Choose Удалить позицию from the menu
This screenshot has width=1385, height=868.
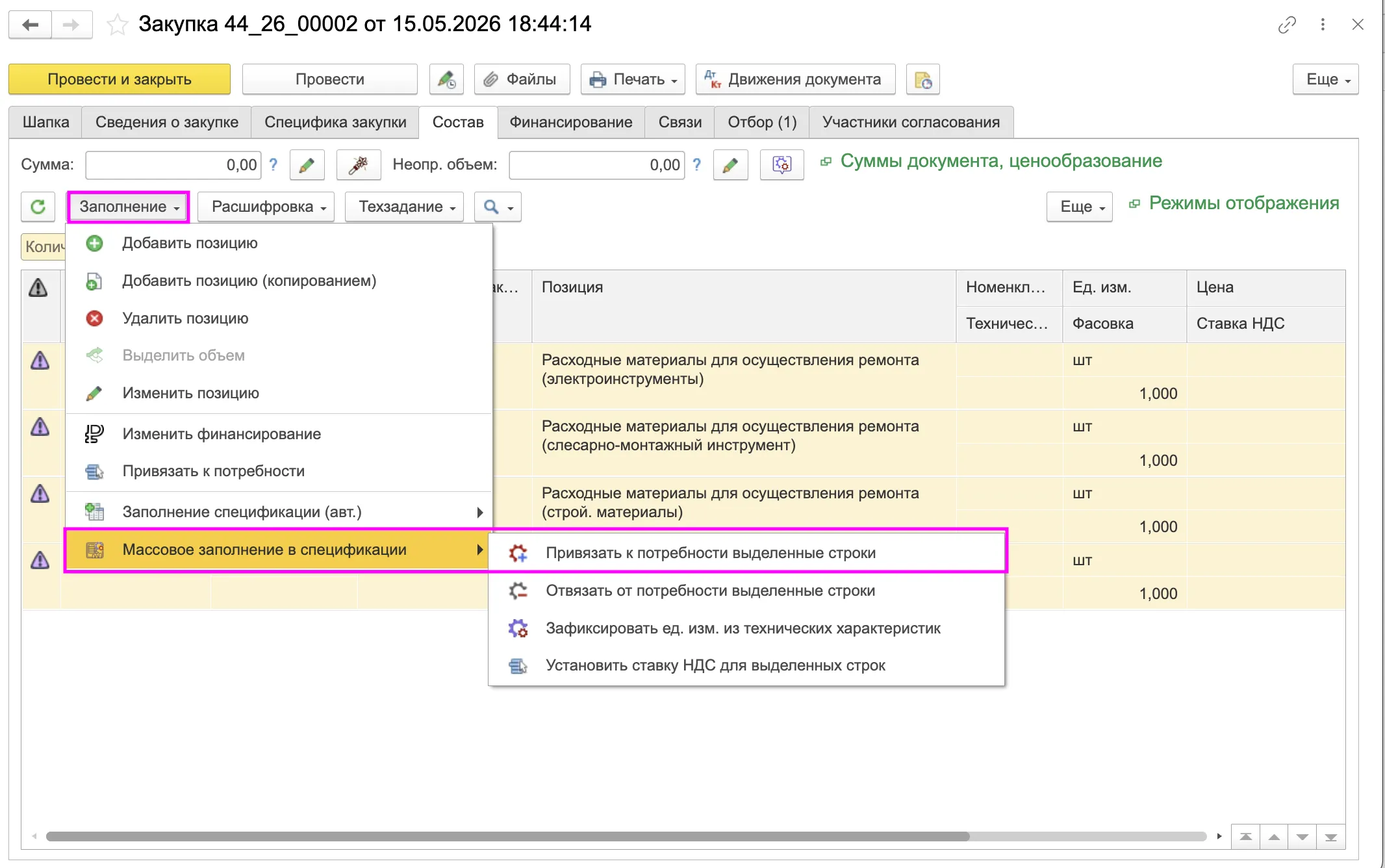(279, 318)
